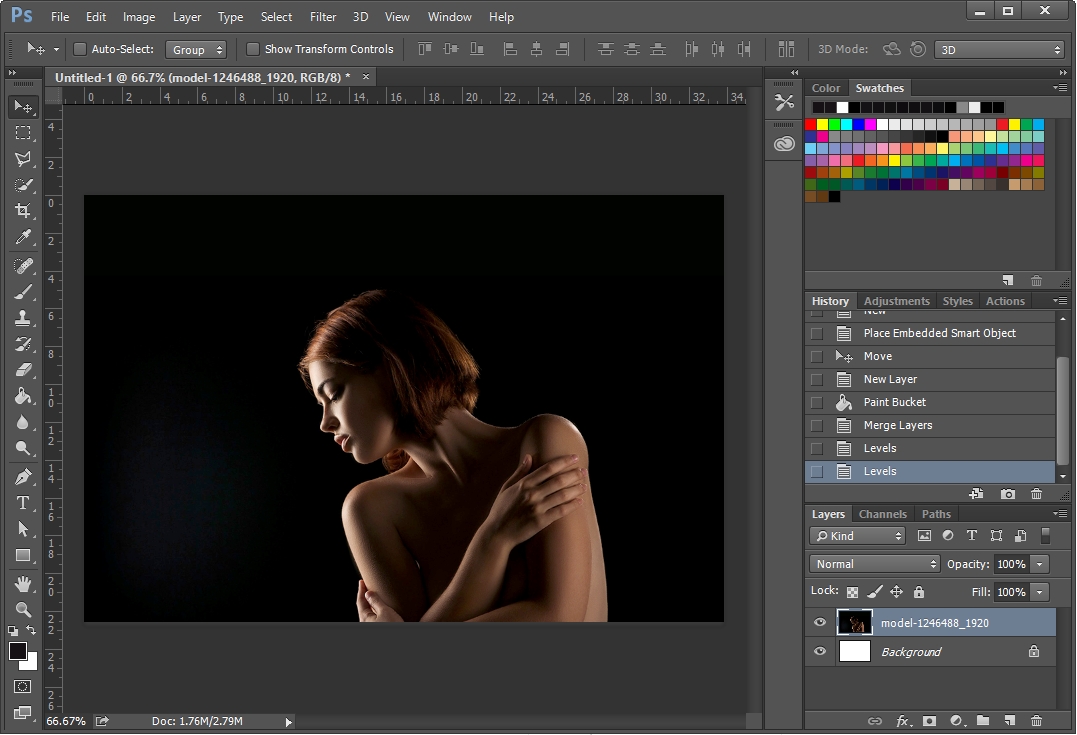Select the model-1246488_1920 layer thumbnail
This screenshot has width=1077, height=735.
[x=855, y=623]
